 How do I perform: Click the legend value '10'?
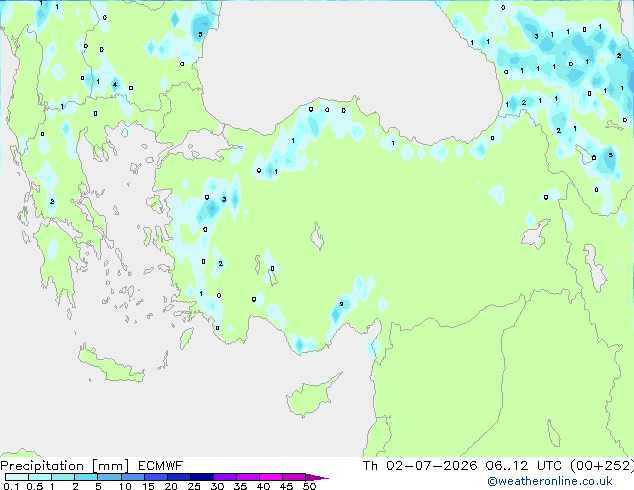(125, 486)
